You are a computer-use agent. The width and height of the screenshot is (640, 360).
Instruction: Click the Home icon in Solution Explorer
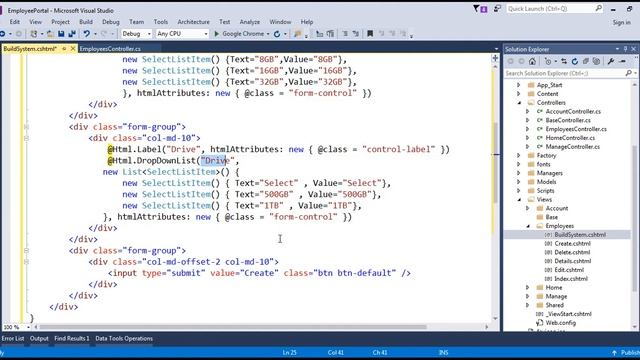click(532, 61)
